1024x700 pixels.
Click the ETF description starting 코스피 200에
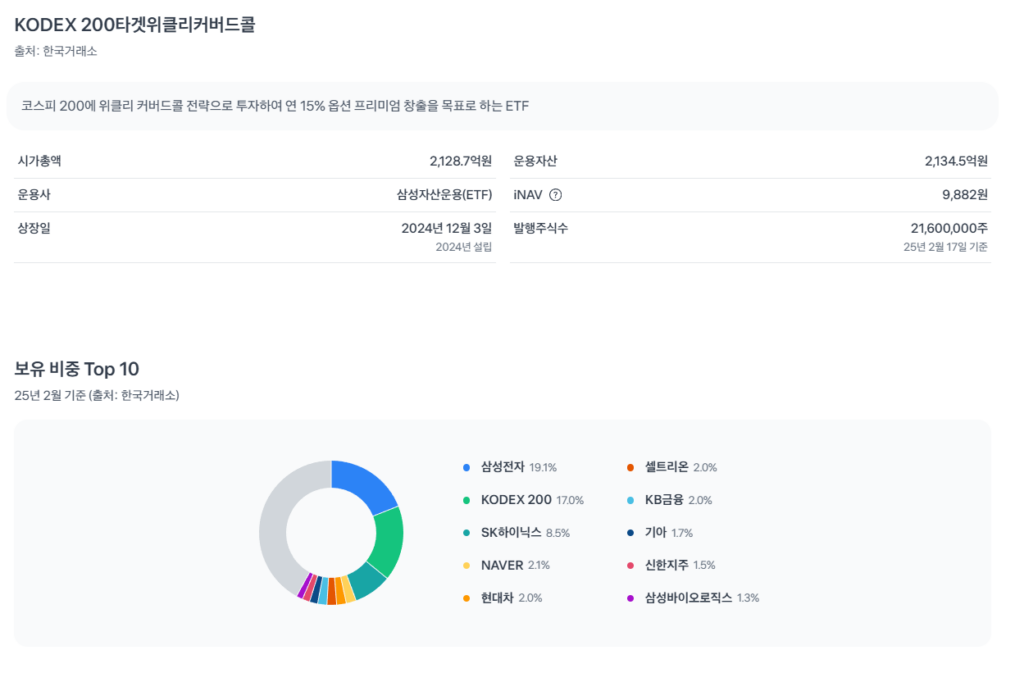pyautogui.click(x=275, y=106)
